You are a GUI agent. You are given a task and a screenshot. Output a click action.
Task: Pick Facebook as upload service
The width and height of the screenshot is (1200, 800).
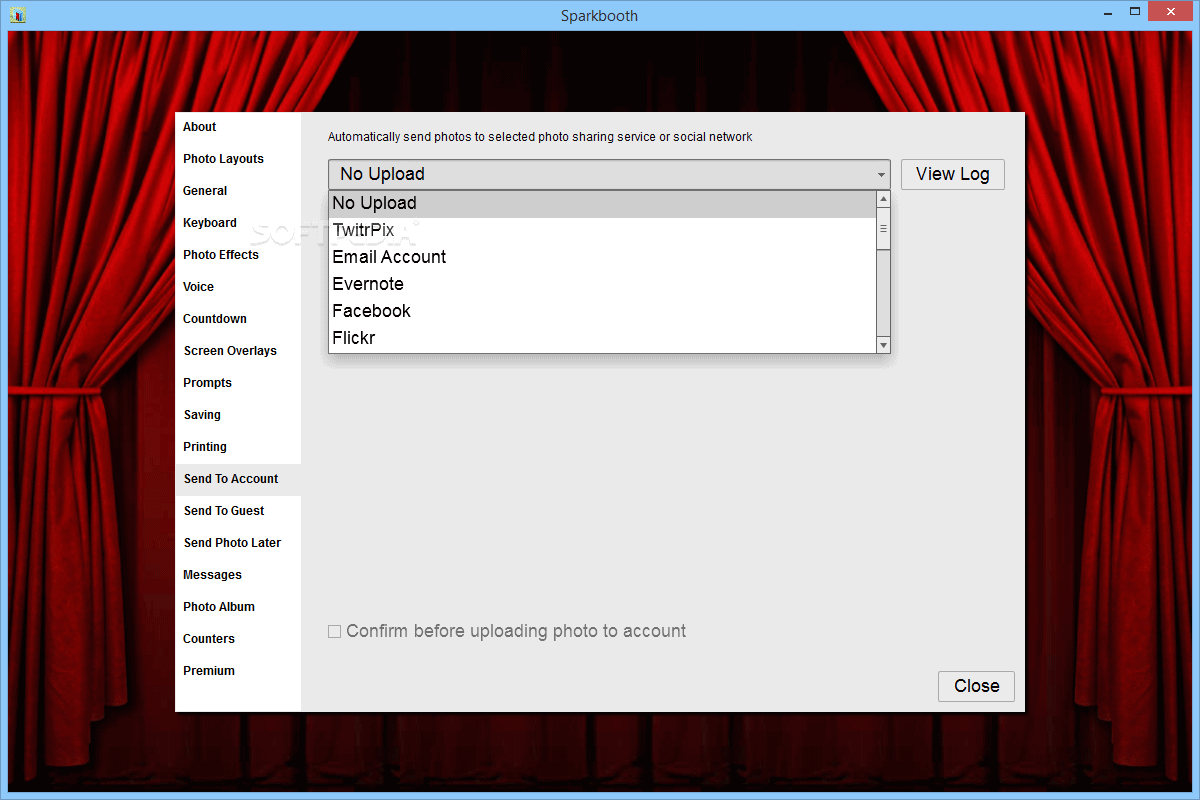click(602, 312)
